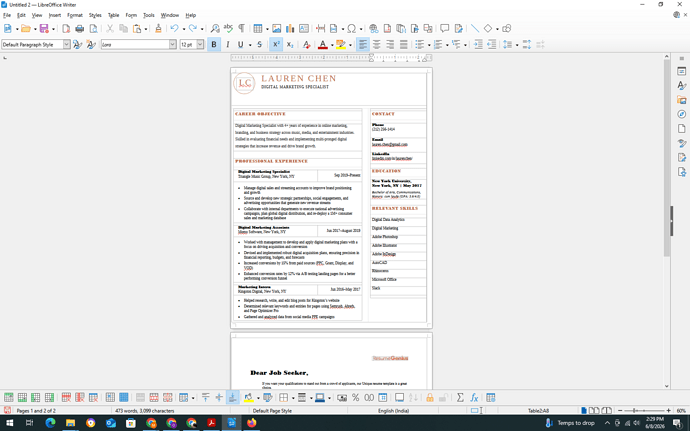Open the sidebar Navigator panel
Image resolution: width=690 pixels, height=431 pixels.
(682, 114)
